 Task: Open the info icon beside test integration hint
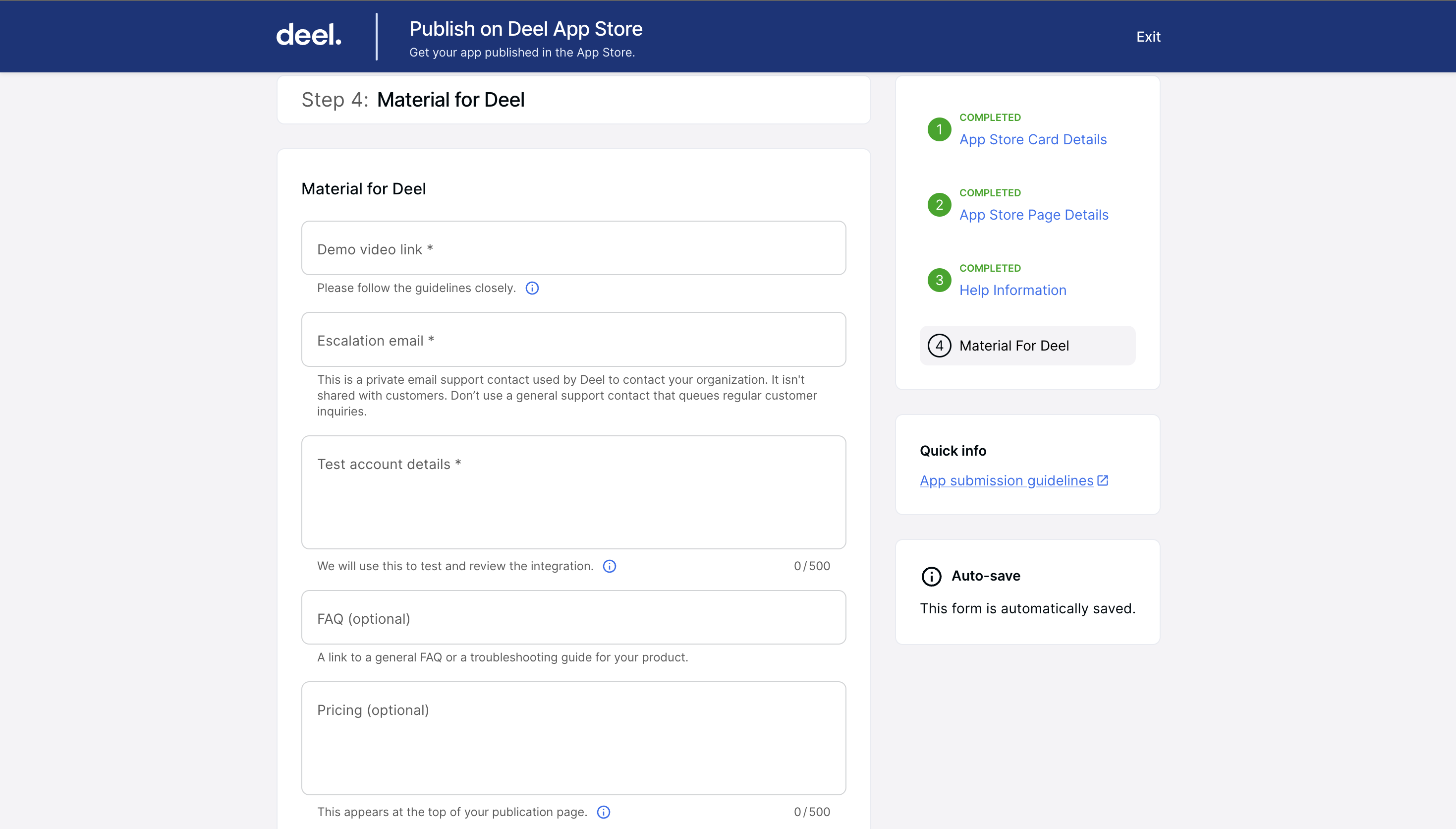pyautogui.click(x=610, y=566)
